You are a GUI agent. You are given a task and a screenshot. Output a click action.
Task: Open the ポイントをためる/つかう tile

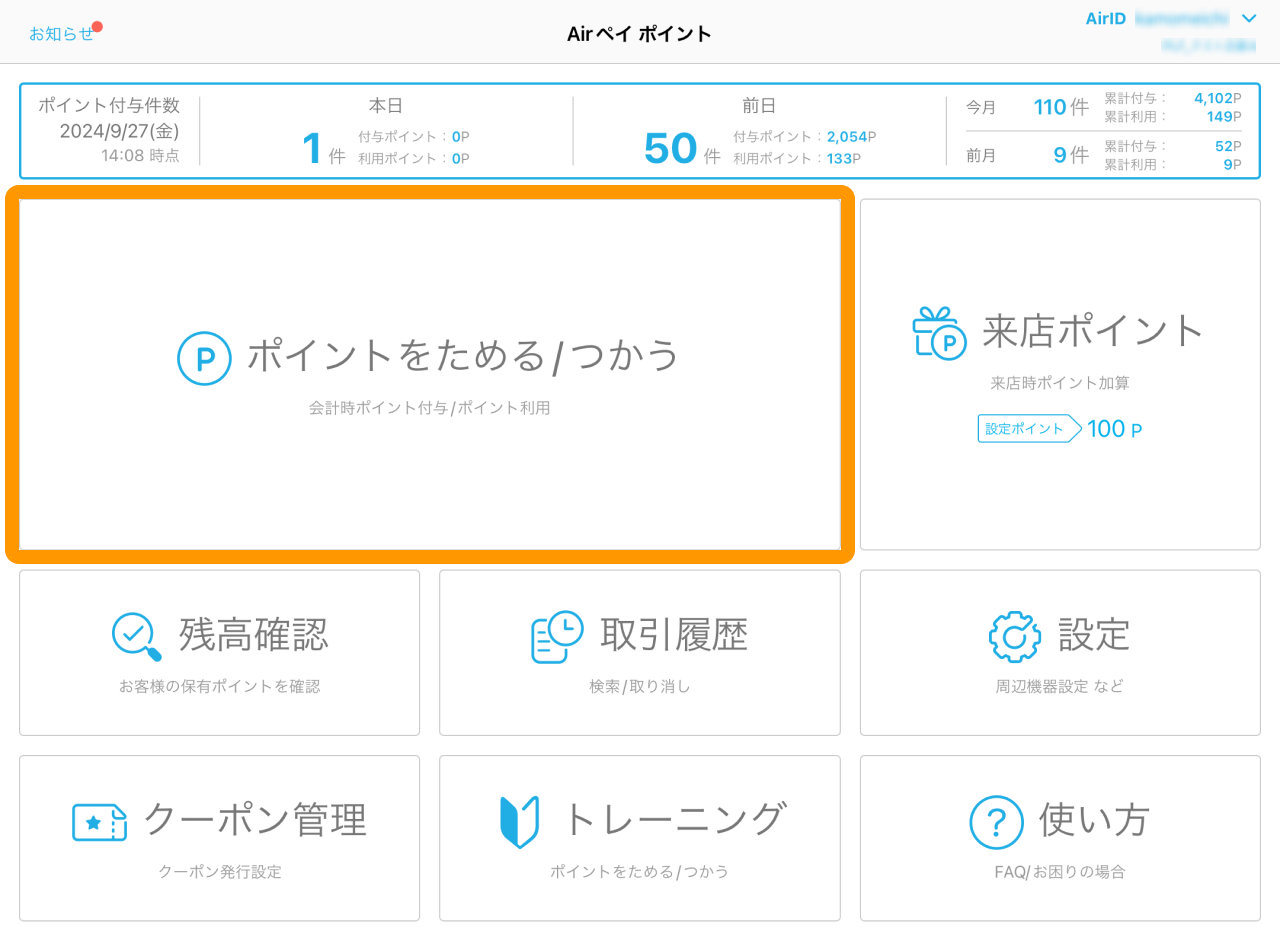[x=430, y=374]
